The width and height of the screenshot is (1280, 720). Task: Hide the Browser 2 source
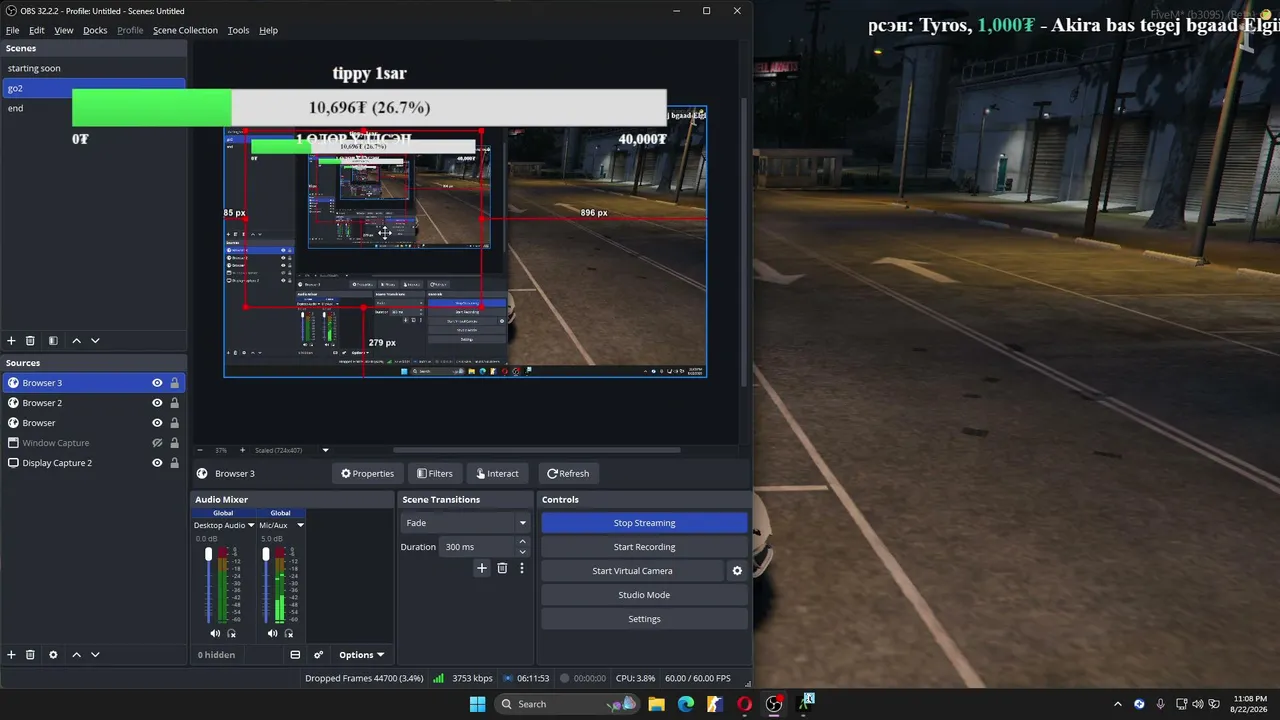coord(157,403)
